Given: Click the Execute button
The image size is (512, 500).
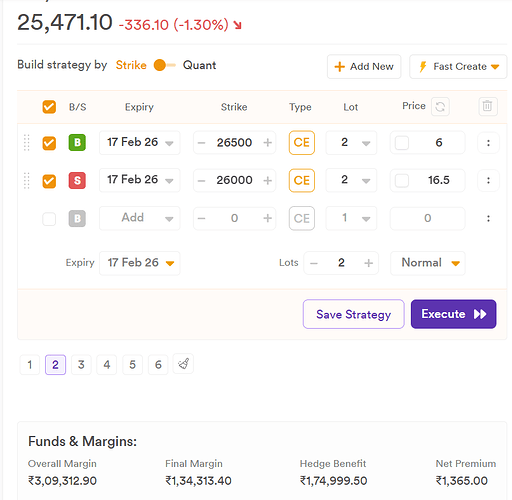Looking at the screenshot, I should pyautogui.click(x=453, y=314).
